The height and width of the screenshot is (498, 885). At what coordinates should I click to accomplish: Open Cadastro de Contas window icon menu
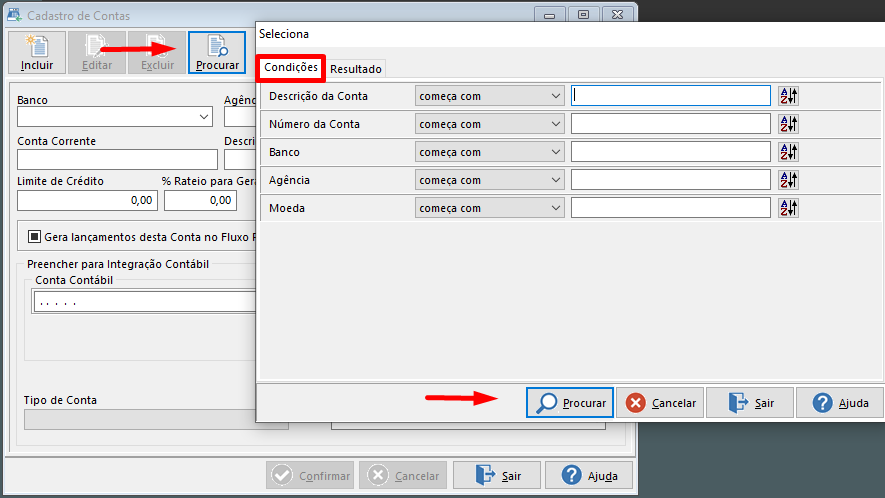pyautogui.click(x=15, y=15)
